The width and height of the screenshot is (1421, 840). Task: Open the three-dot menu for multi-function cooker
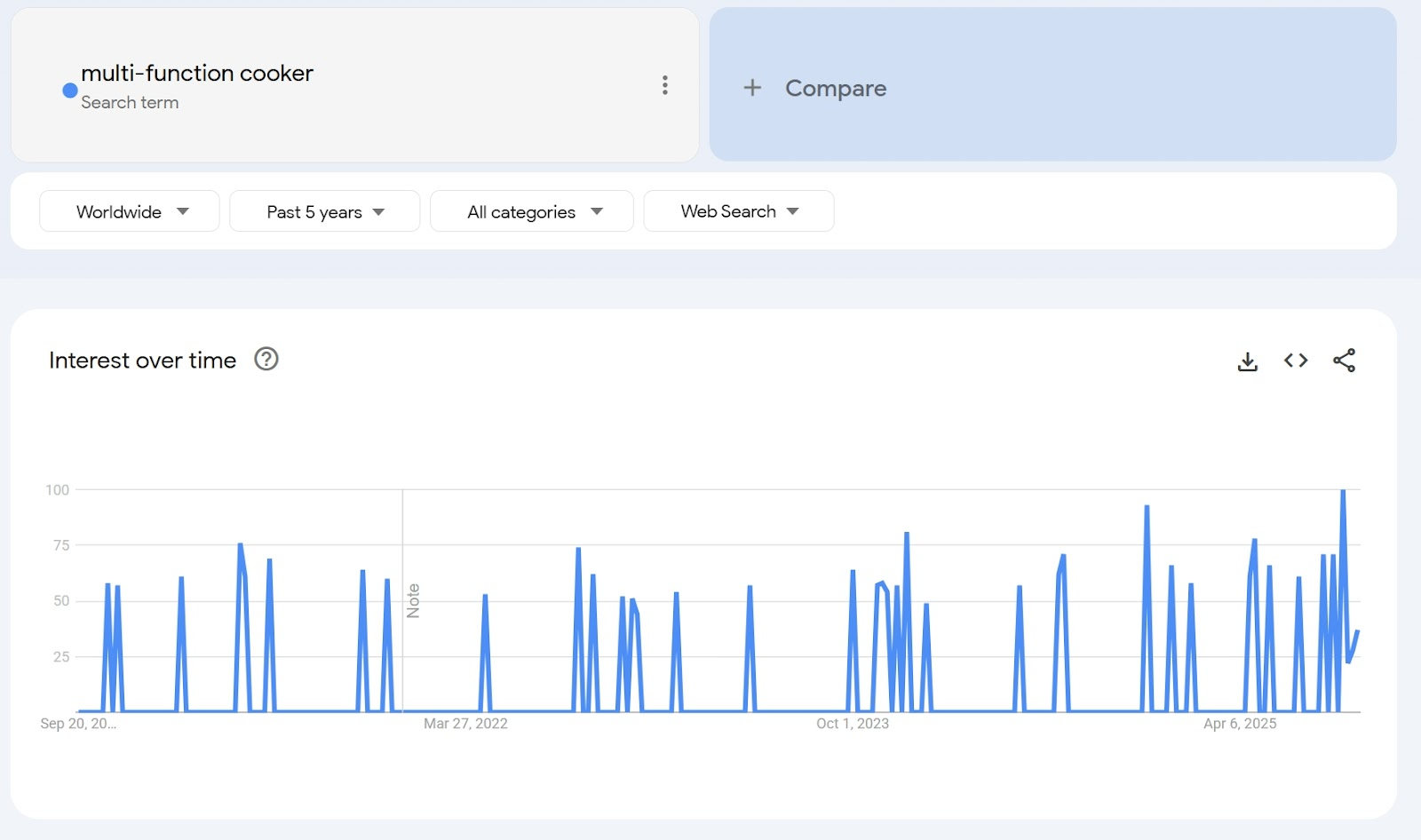click(664, 85)
